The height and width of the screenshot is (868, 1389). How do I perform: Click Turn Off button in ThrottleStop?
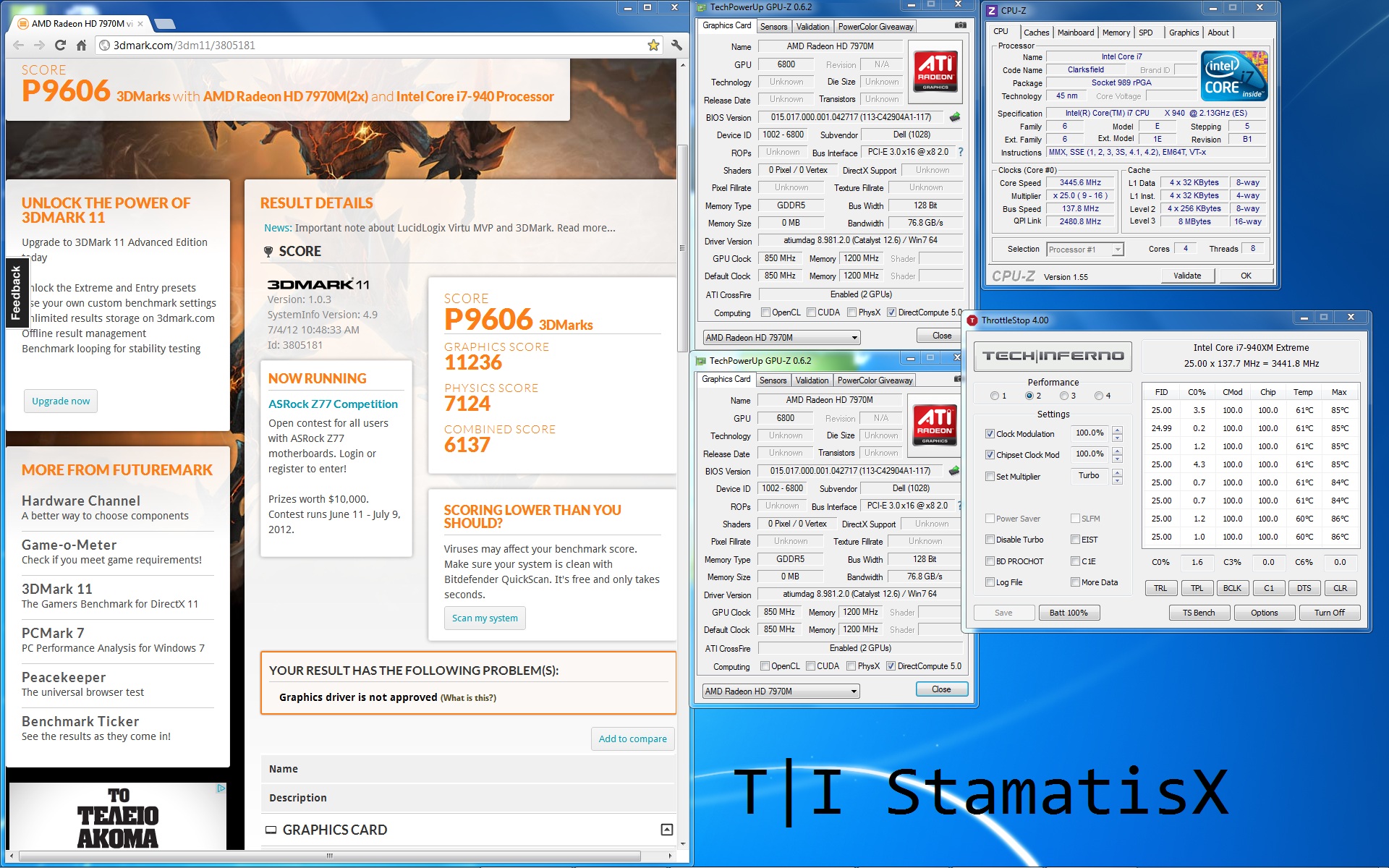click(x=1329, y=613)
